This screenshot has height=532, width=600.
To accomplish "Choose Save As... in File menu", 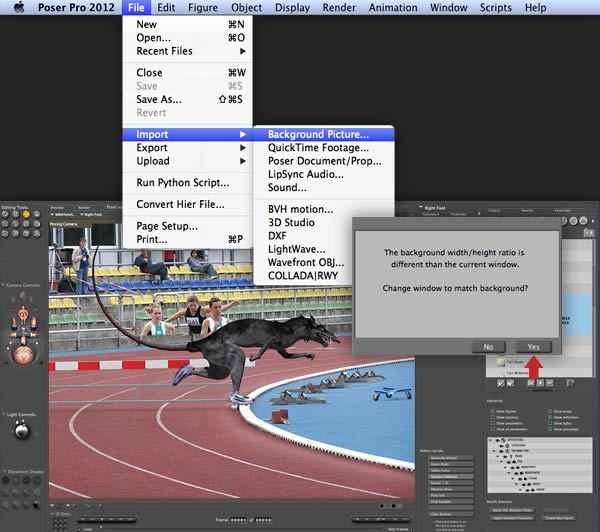I will 188,100.
